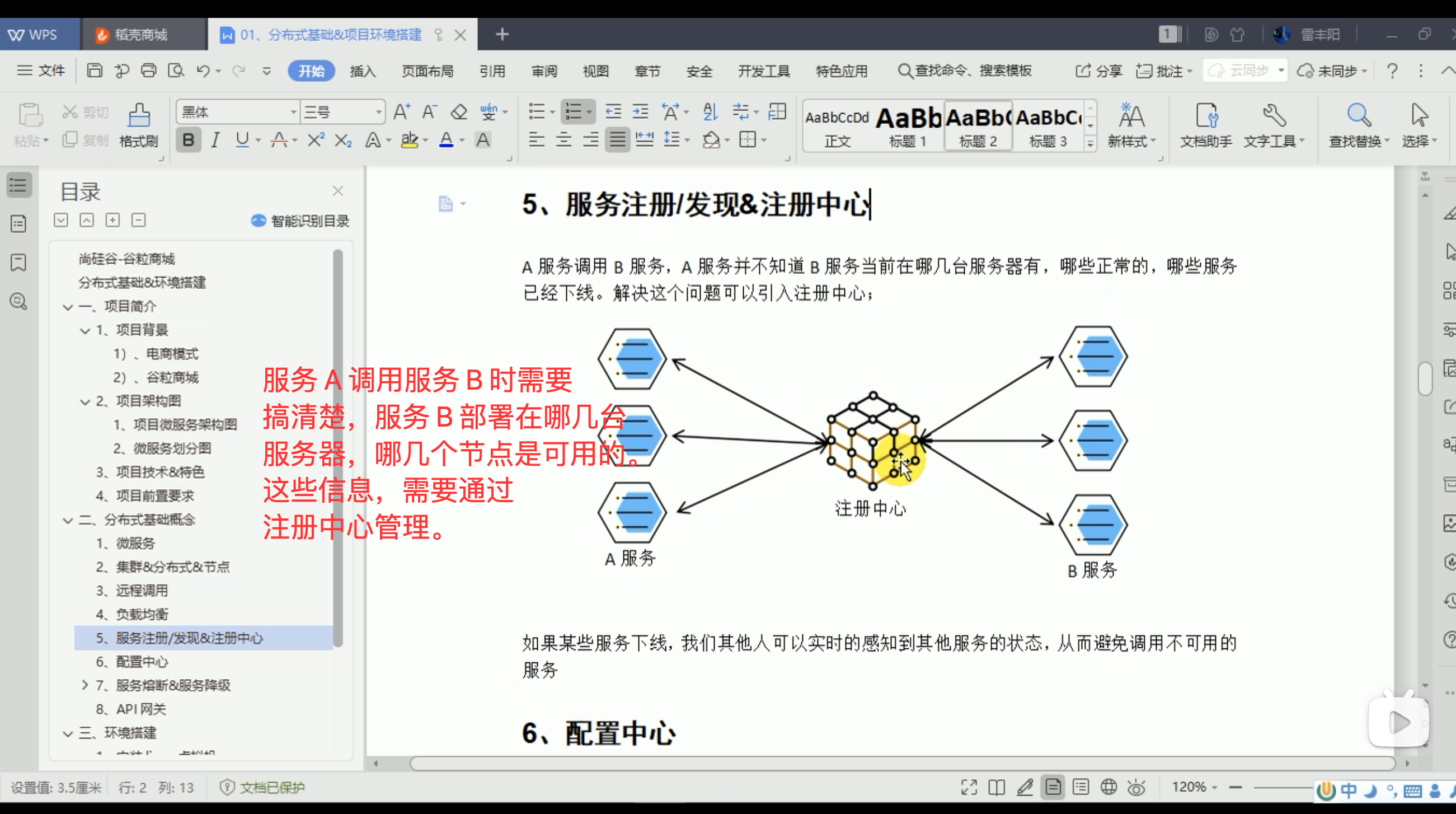Click the document assistant icon
Viewport: 1456px width, 814px height.
point(1206,125)
